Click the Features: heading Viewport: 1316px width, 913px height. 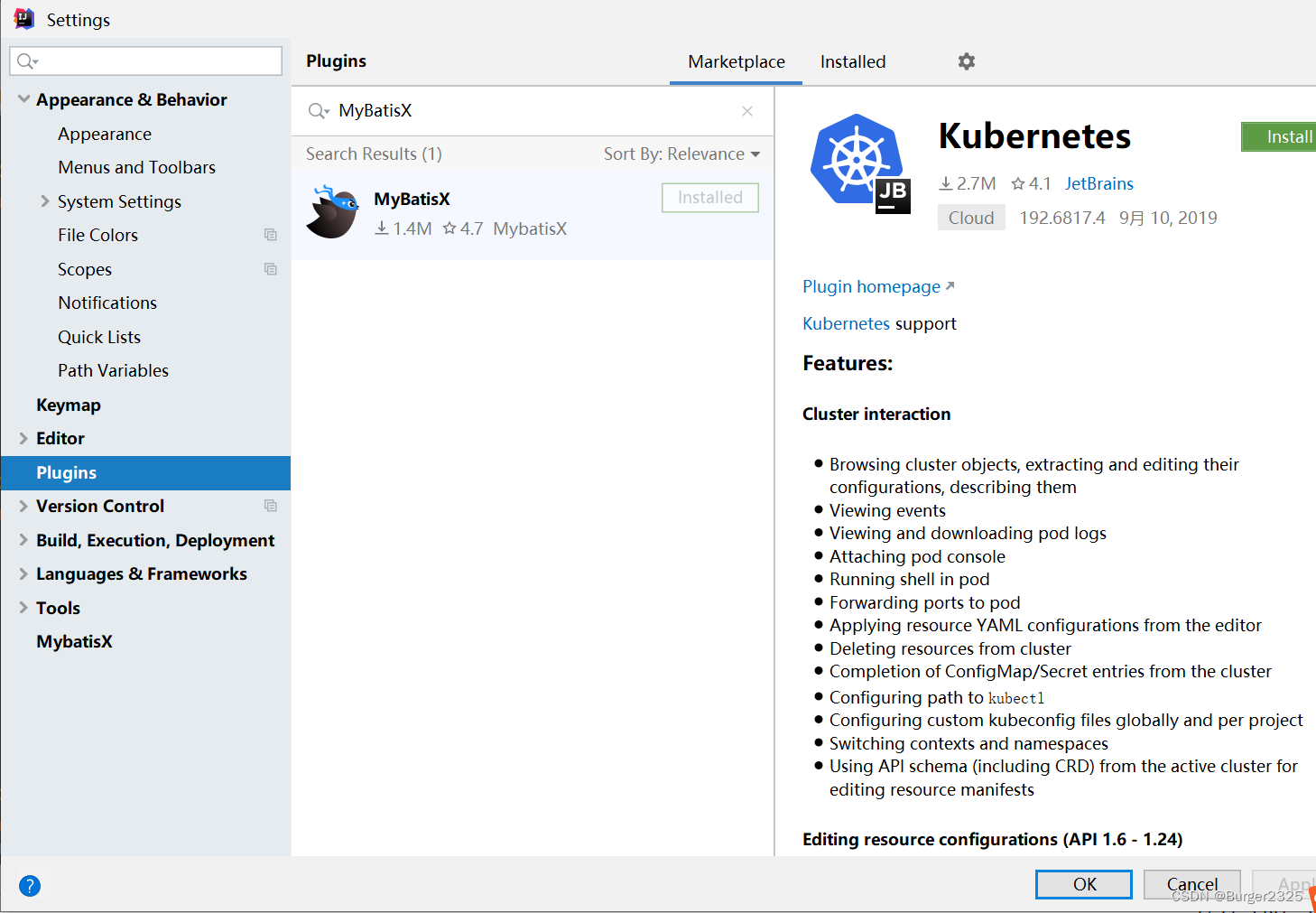[x=848, y=363]
